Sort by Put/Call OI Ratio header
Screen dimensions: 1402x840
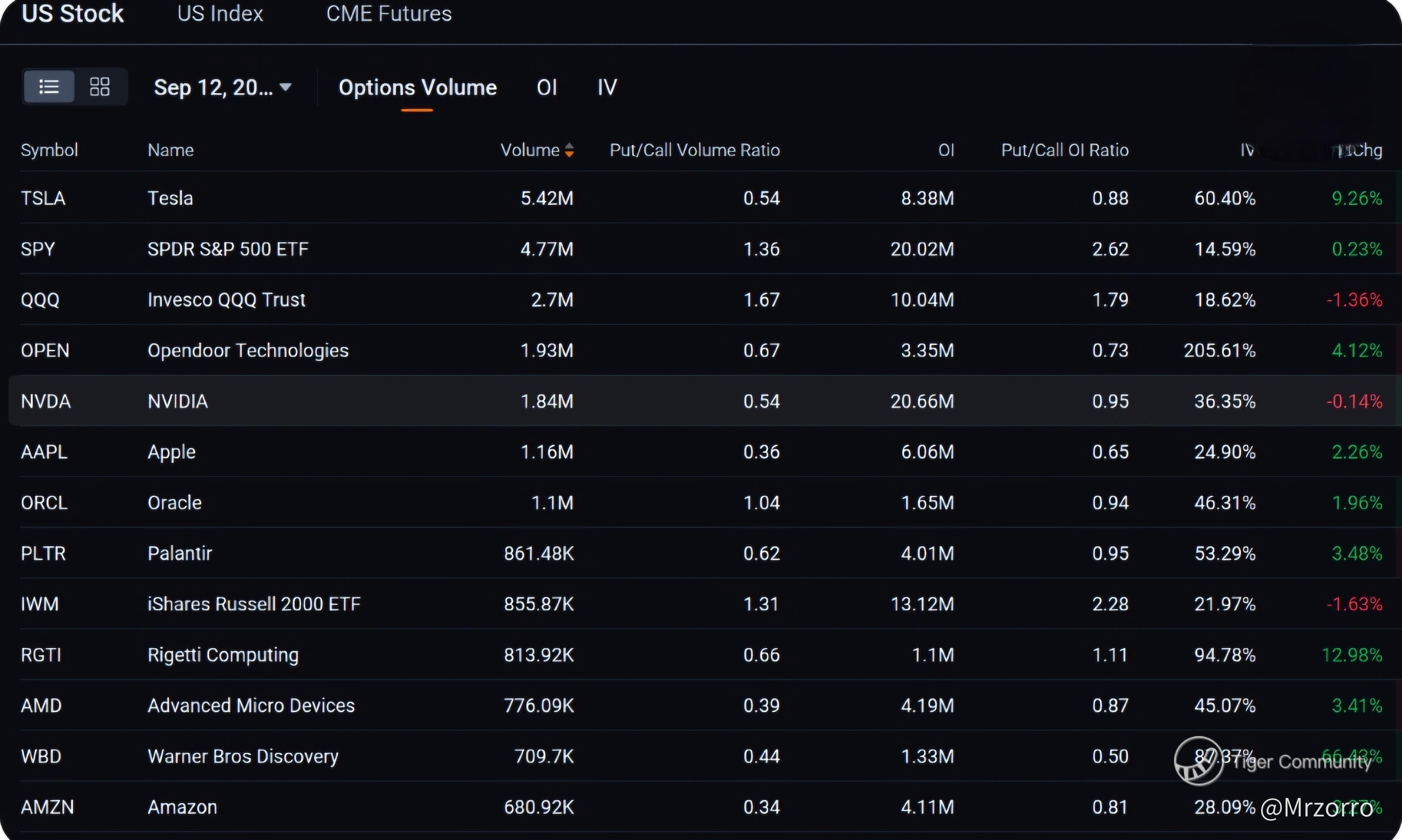[x=1064, y=150]
